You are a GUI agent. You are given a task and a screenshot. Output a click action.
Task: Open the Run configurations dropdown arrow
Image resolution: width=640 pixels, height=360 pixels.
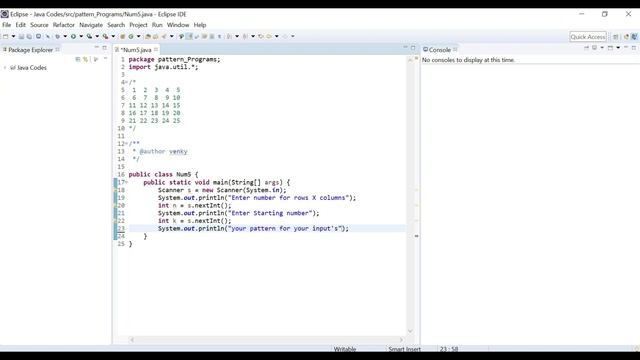(x=81, y=36)
